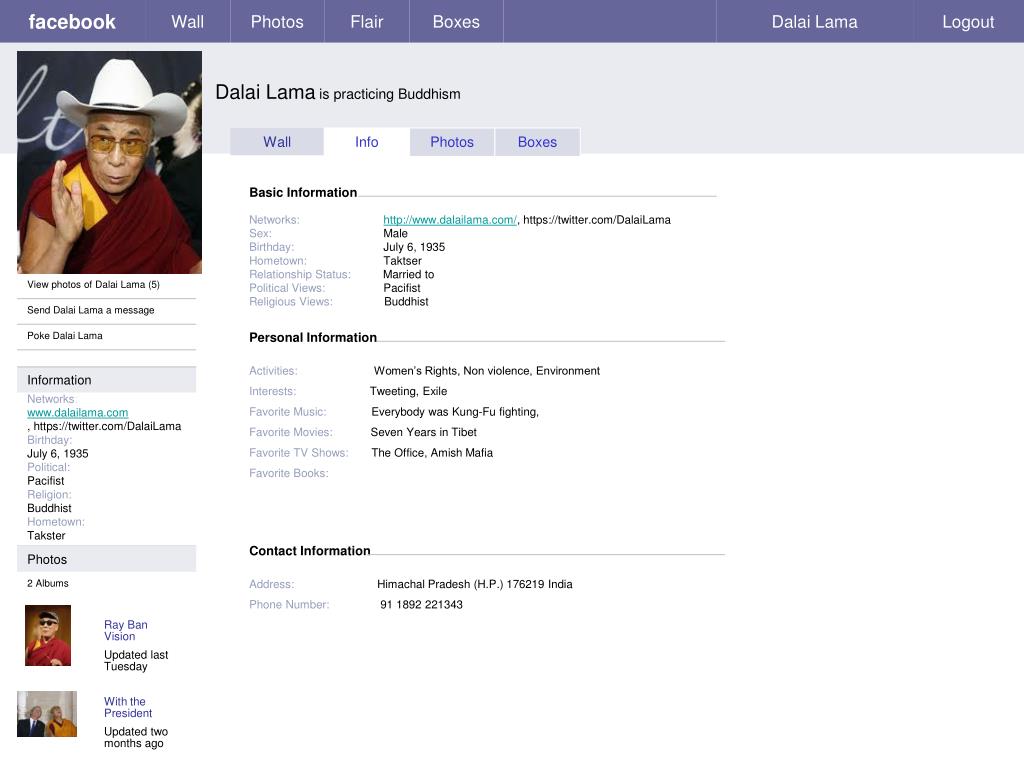1024x768 pixels.
Task: Open the With the President album title
Action: click(128, 707)
